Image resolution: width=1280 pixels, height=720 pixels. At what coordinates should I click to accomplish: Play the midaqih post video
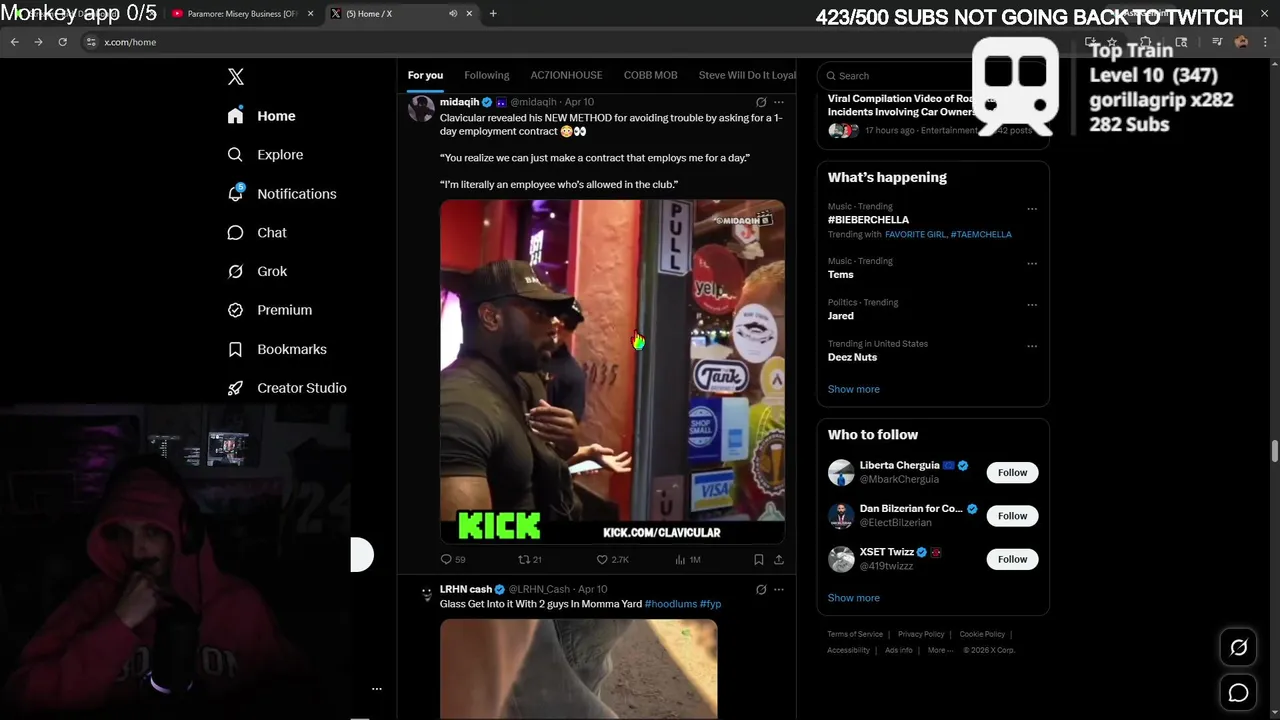pos(612,371)
